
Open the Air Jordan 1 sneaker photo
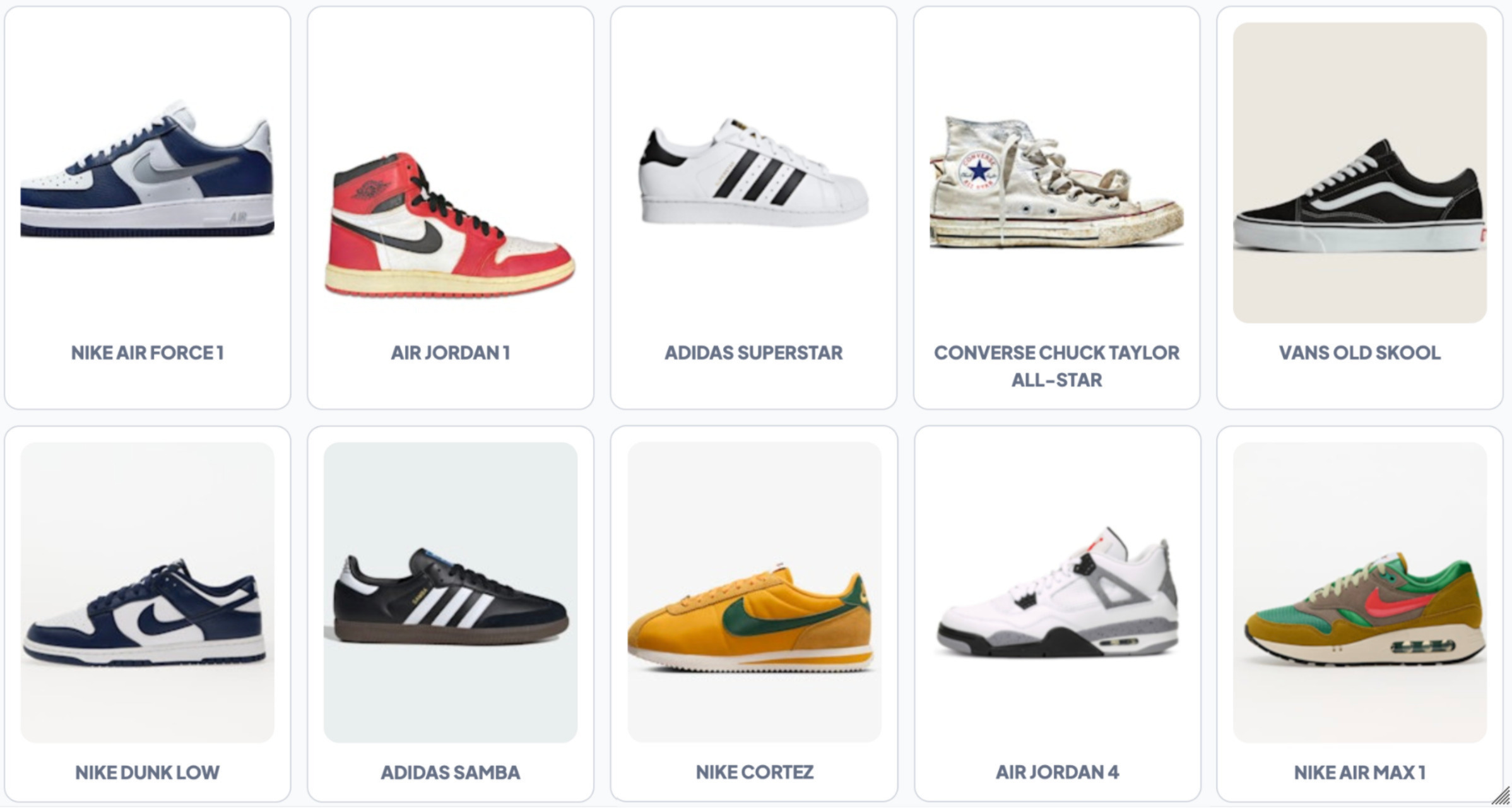[x=450, y=172]
